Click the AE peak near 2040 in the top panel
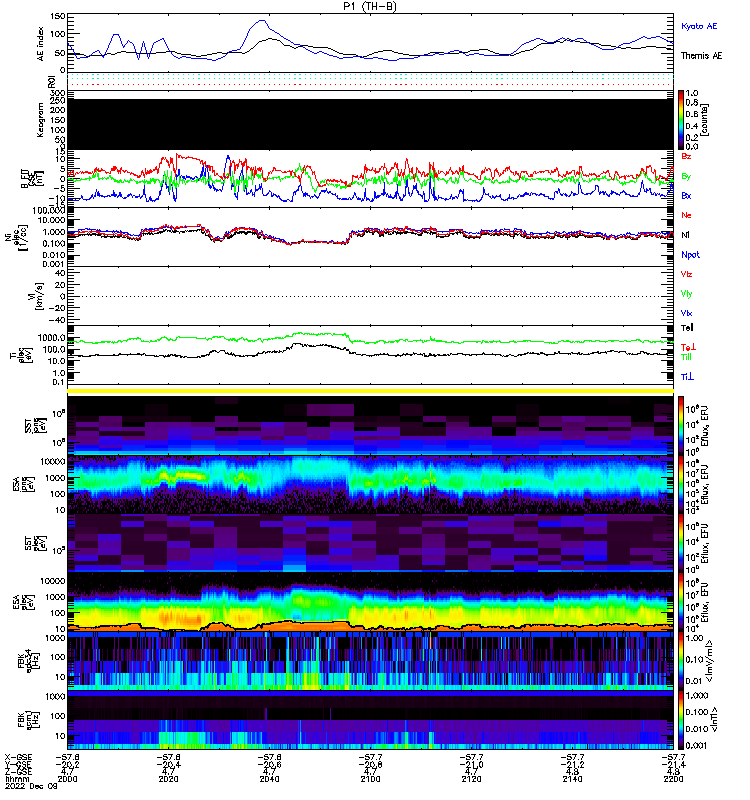The image size is (750, 800). [262, 21]
